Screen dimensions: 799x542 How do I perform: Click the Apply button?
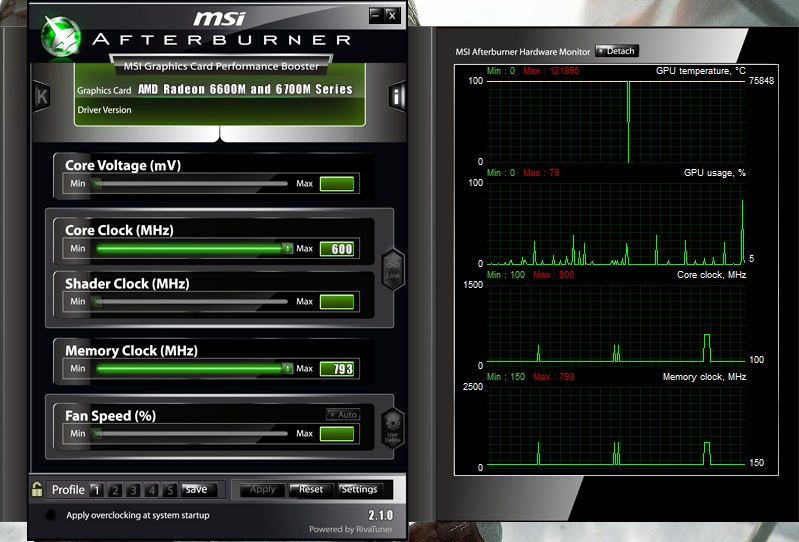(262, 490)
